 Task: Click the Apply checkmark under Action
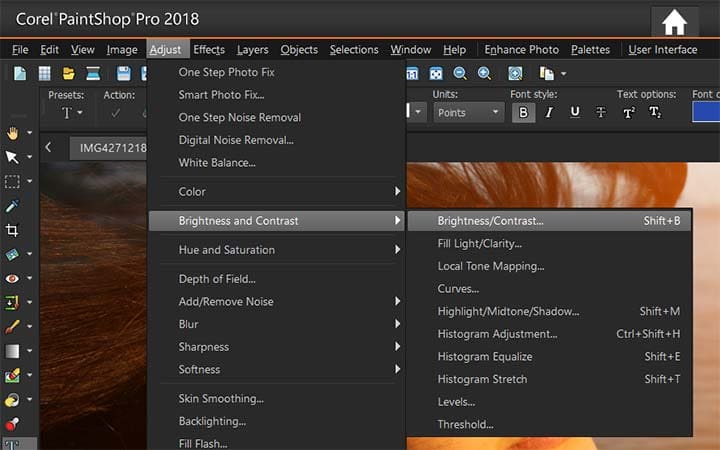pyautogui.click(x=116, y=113)
